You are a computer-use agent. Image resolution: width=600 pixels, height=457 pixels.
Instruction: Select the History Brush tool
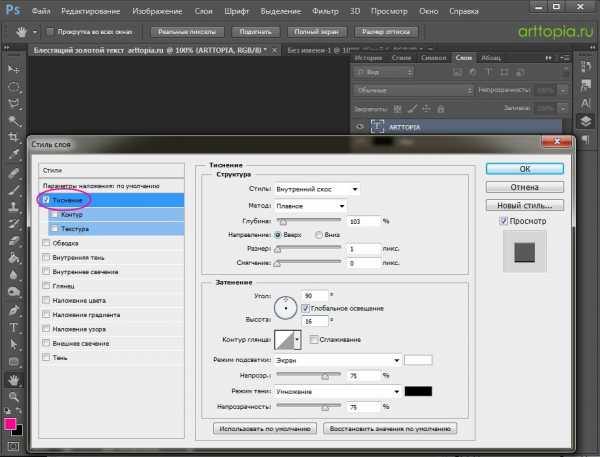(14, 224)
